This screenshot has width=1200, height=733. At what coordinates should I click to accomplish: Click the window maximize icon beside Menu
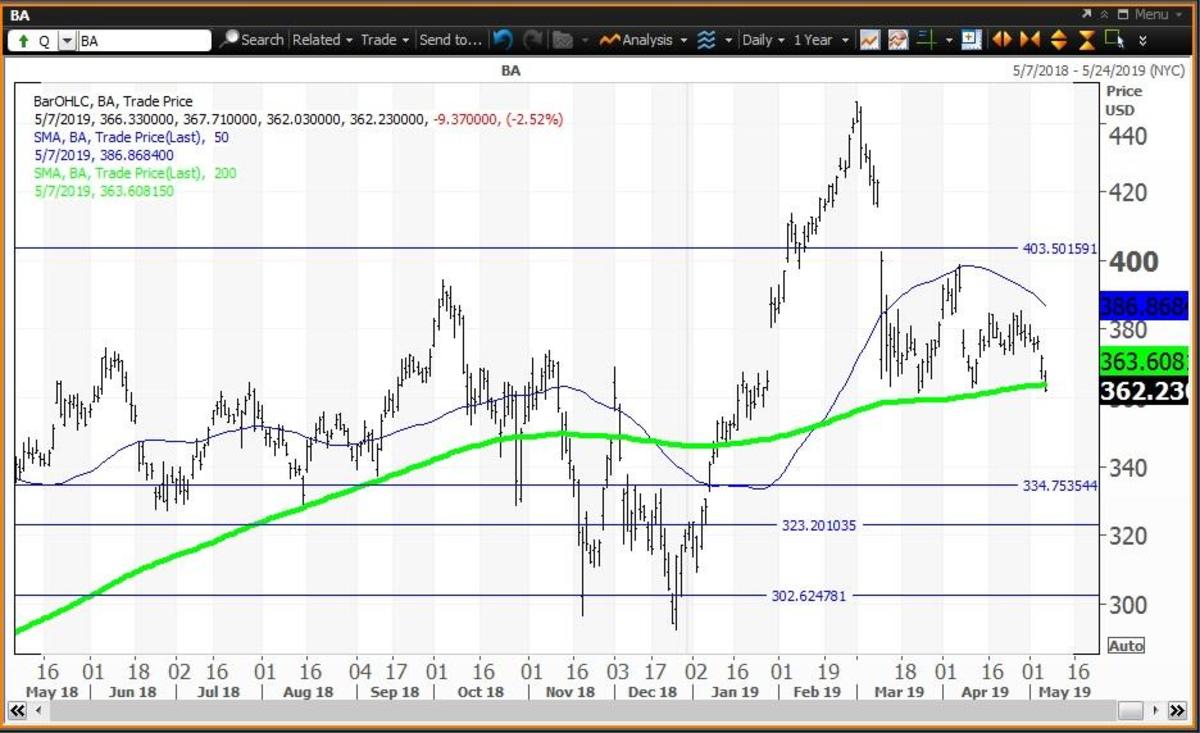(x=1122, y=14)
